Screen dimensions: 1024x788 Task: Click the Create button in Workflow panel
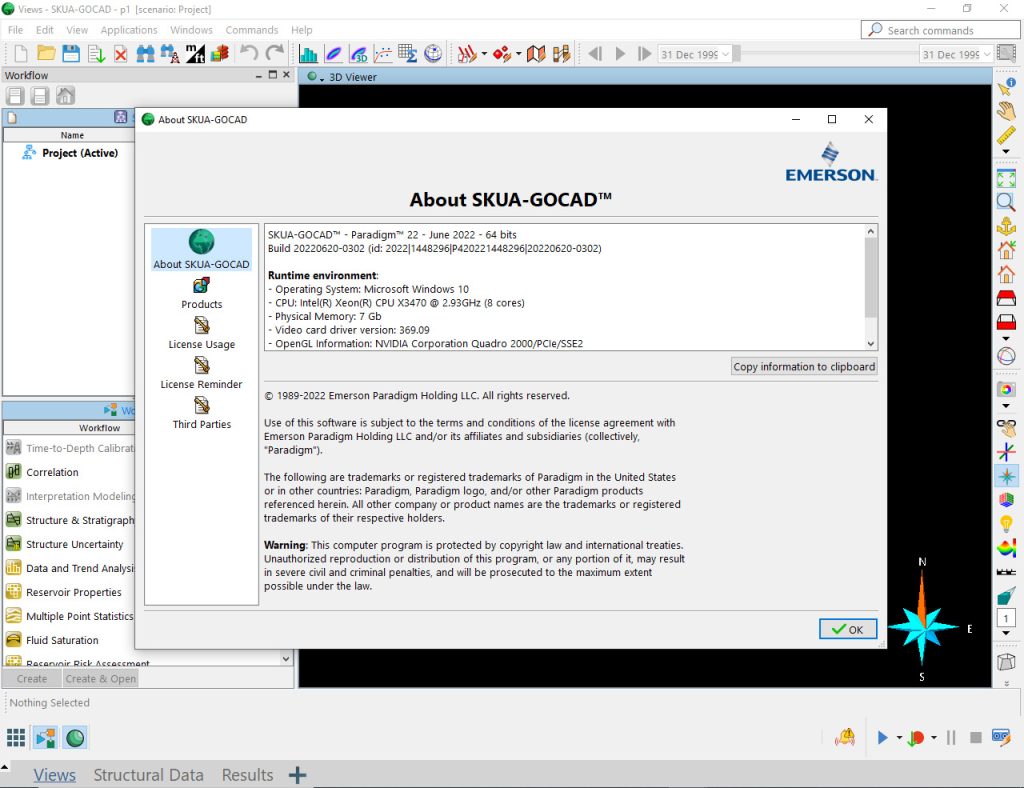[32, 679]
